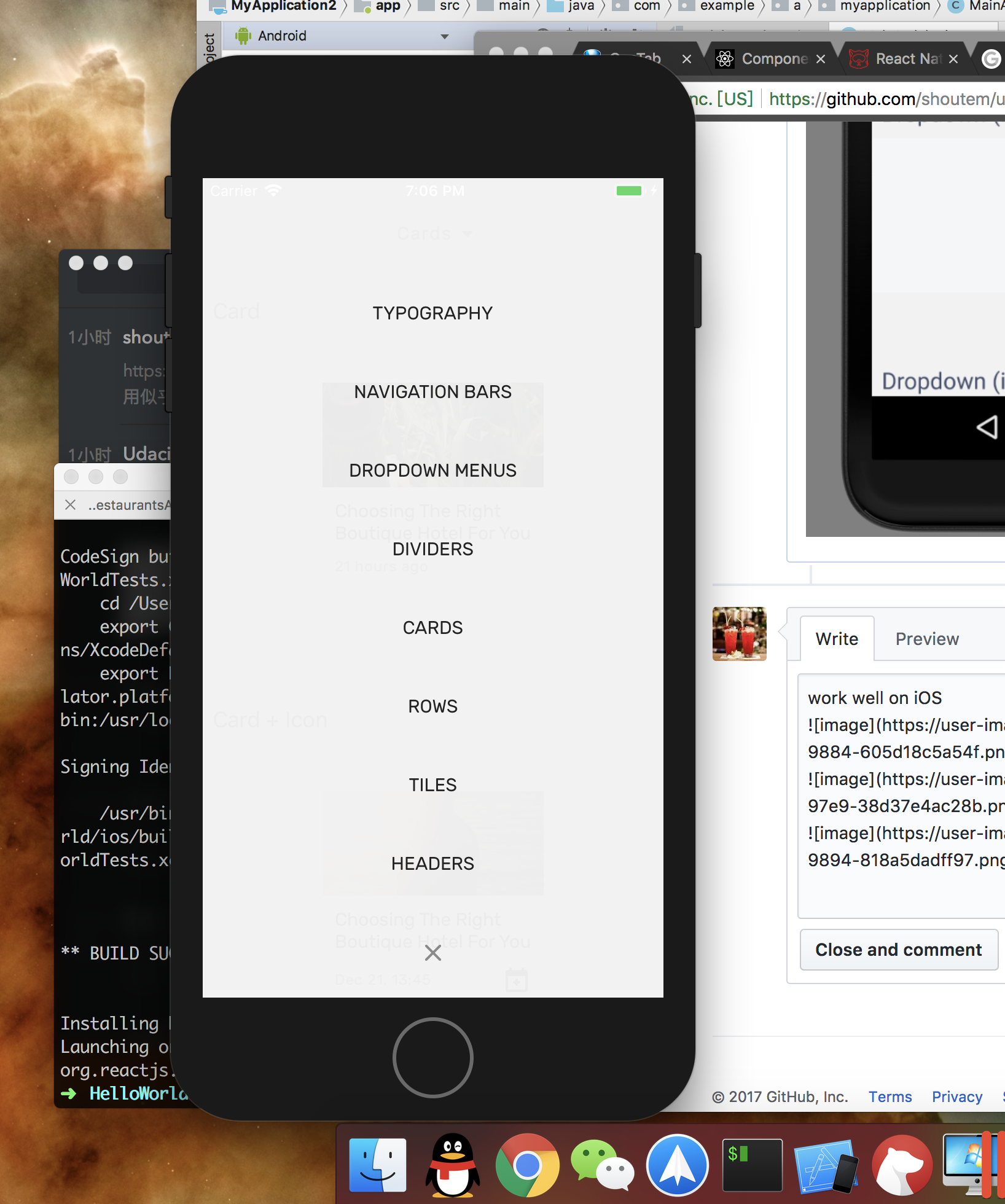Screen dimensions: 1005x1204
Task: Select HEADERS menu option
Action: tap(432, 864)
